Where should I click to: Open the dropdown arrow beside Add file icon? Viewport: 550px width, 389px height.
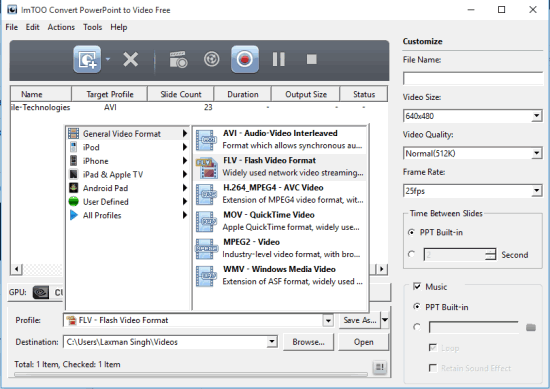(x=108, y=59)
